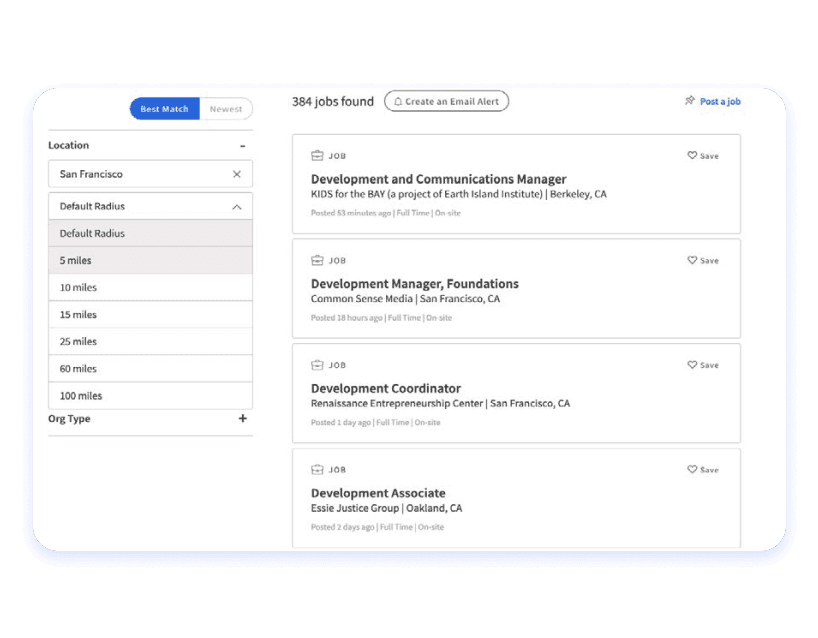Click the San Francisco location input field

[140, 174]
